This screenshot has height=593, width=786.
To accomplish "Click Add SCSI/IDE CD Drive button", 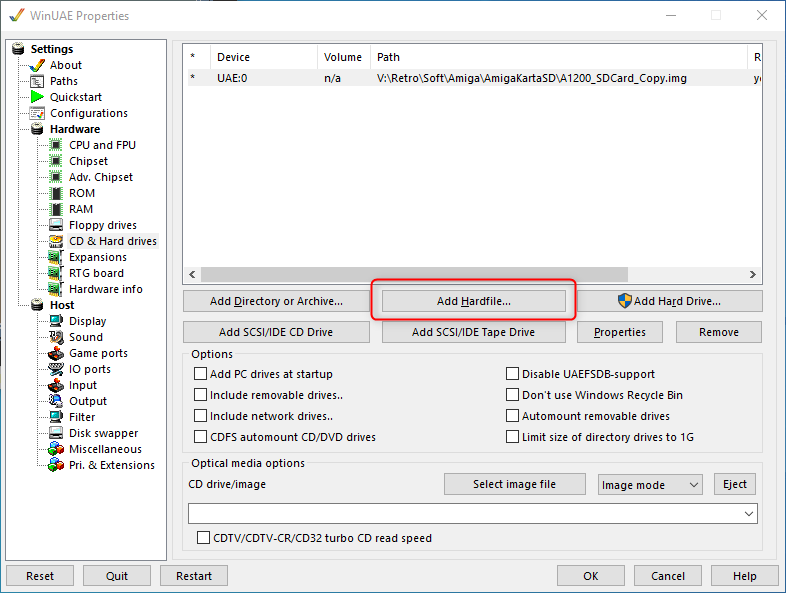I will (276, 332).
